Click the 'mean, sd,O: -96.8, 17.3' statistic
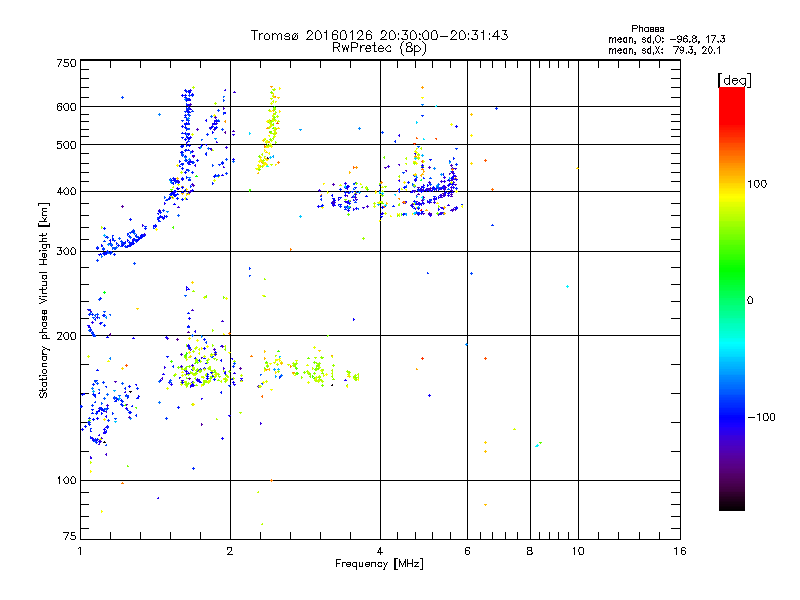 [666, 39]
